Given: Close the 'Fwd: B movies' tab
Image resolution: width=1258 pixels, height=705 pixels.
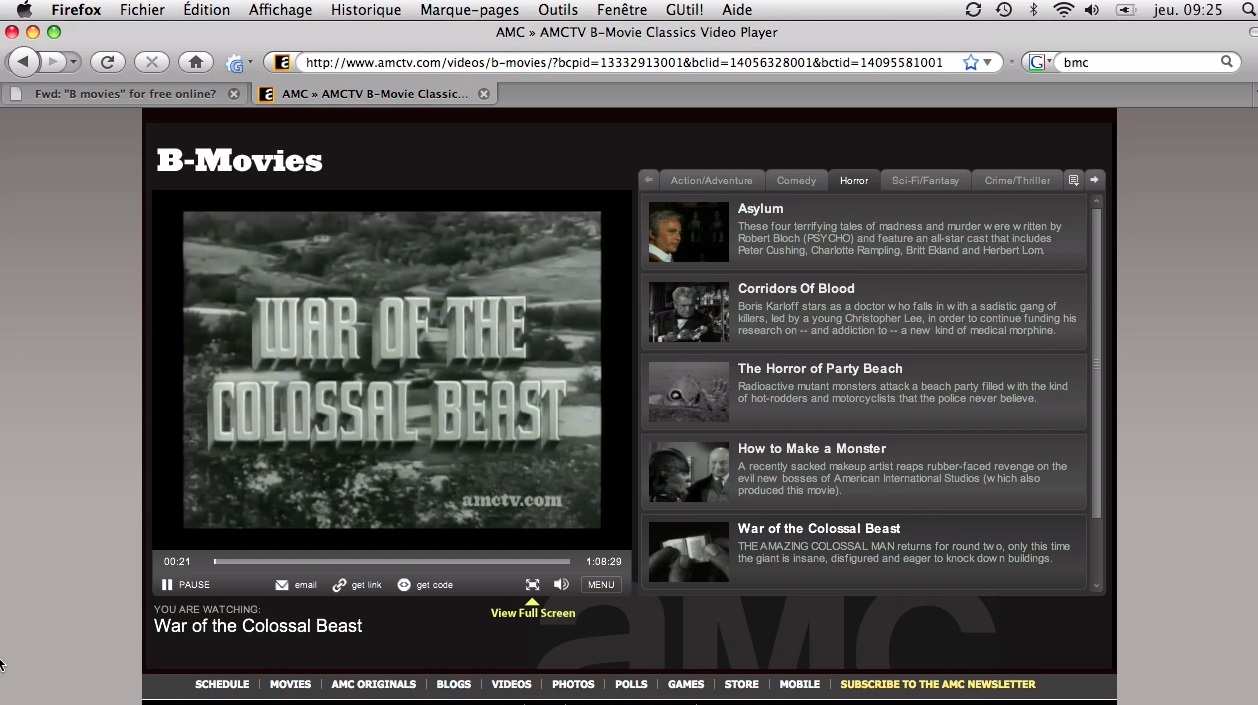Looking at the screenshot, I should 234,94.
